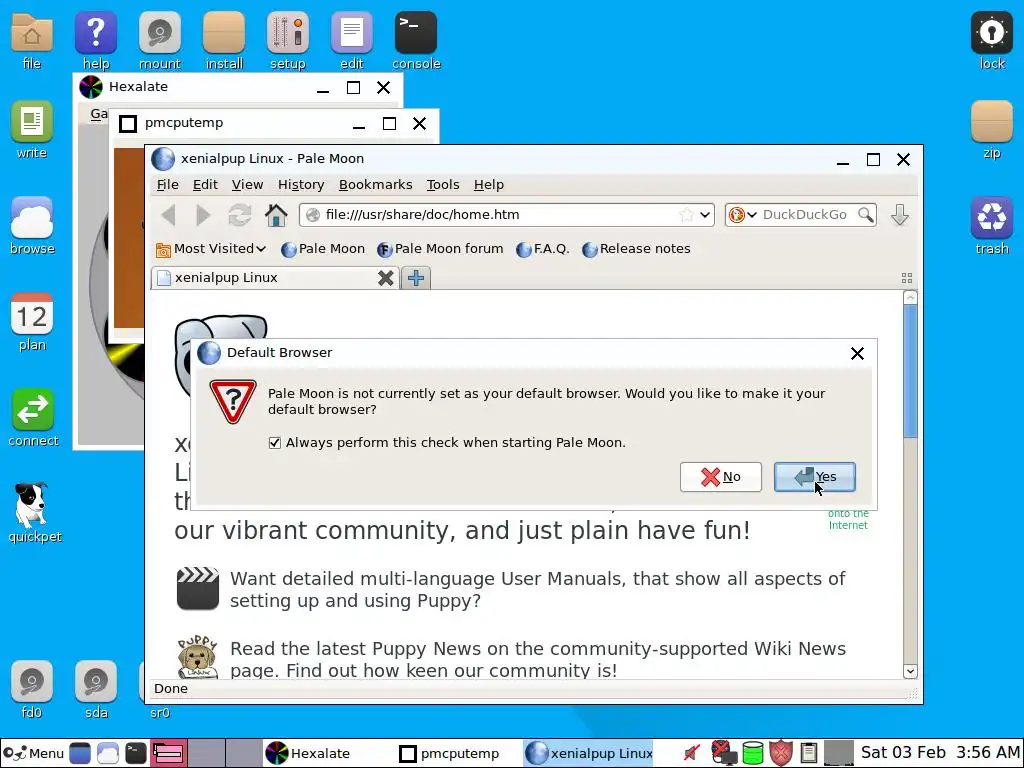Open a new tab with plus button
The image size is (1024, 768).
[x=415, y=278]
